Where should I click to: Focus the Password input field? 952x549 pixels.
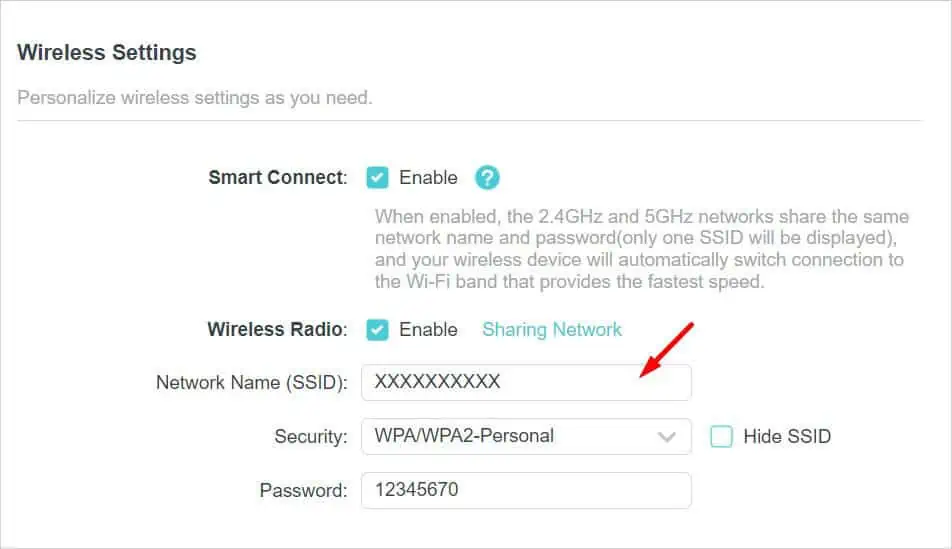coord(525,490)
